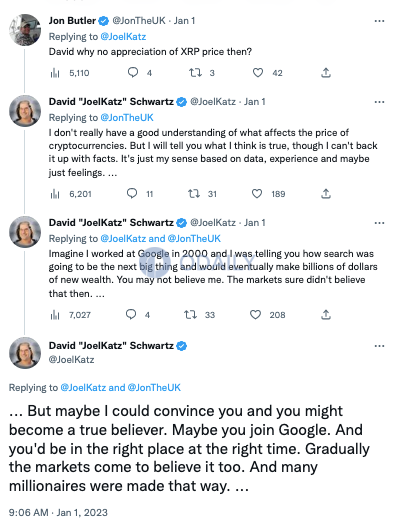Reply to Jon Butler's tweet
The height and width of the screenshot is (526, 395).
tap(133, 72)
